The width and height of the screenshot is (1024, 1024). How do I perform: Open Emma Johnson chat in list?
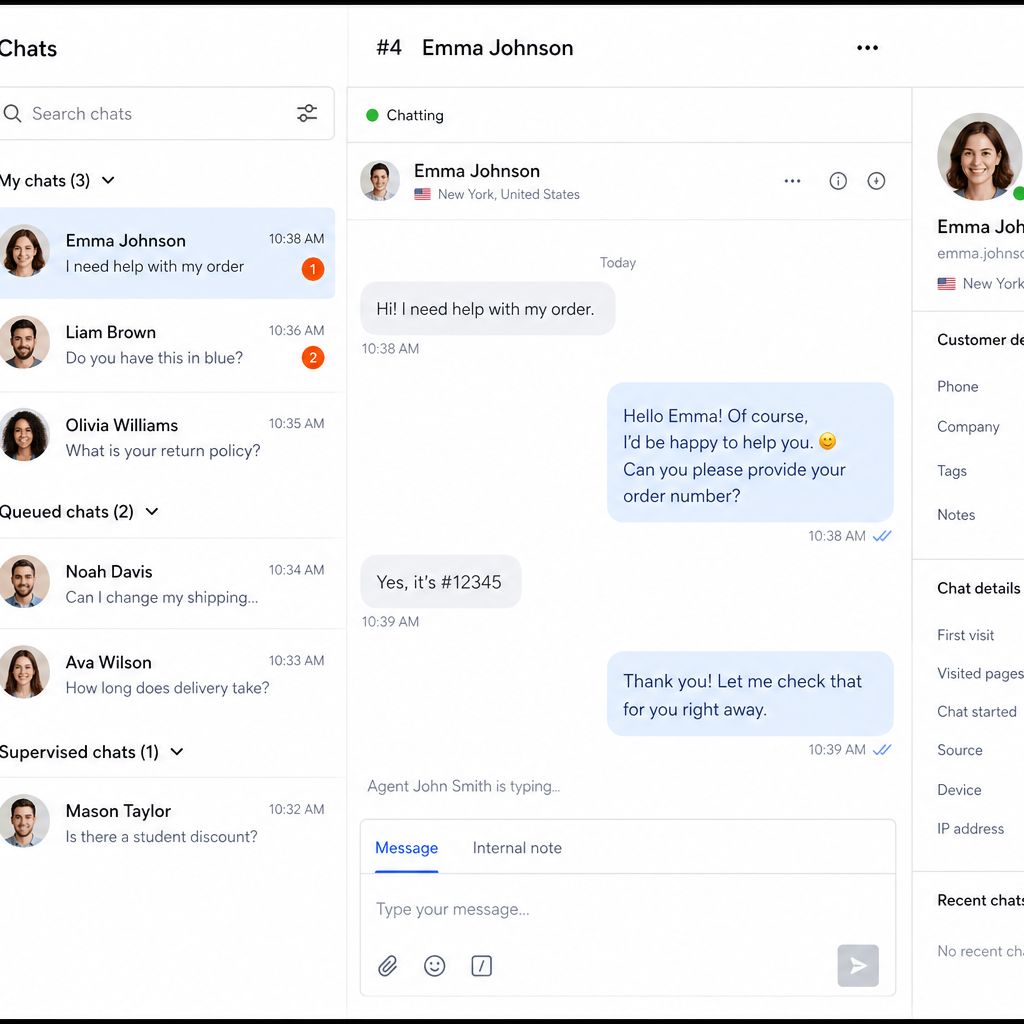(167, 253)
